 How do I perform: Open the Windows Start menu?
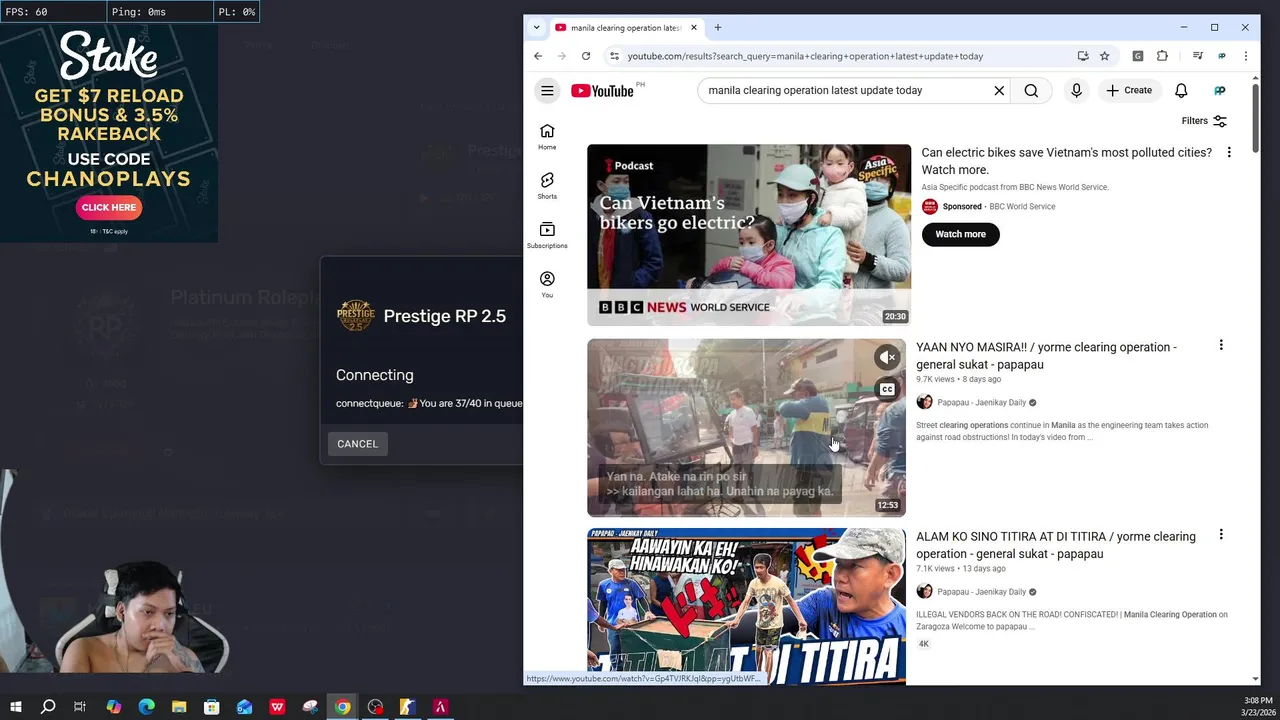click(15, 707)
